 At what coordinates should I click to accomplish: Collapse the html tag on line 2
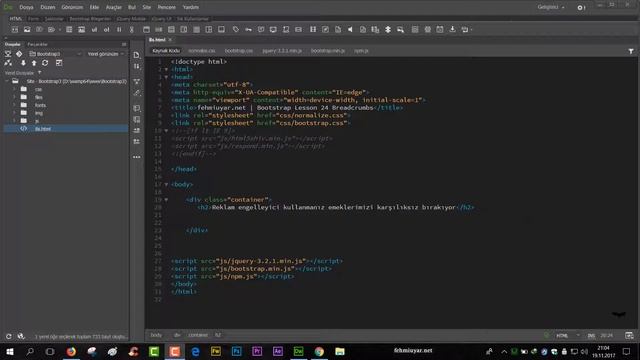click(x=166, y=69)
